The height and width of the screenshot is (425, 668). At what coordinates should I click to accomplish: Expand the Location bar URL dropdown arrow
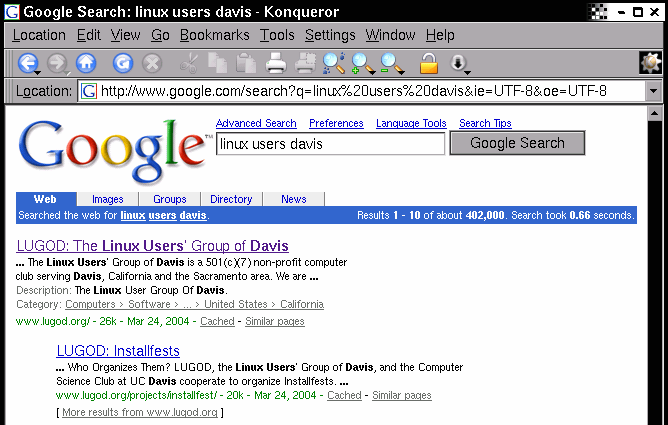pos(654,91)
